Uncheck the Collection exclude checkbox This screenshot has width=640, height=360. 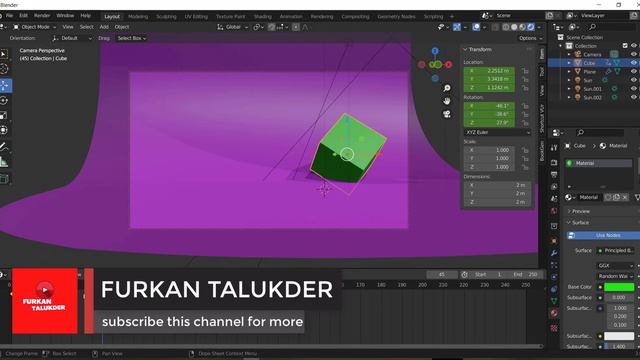point(625,46)
